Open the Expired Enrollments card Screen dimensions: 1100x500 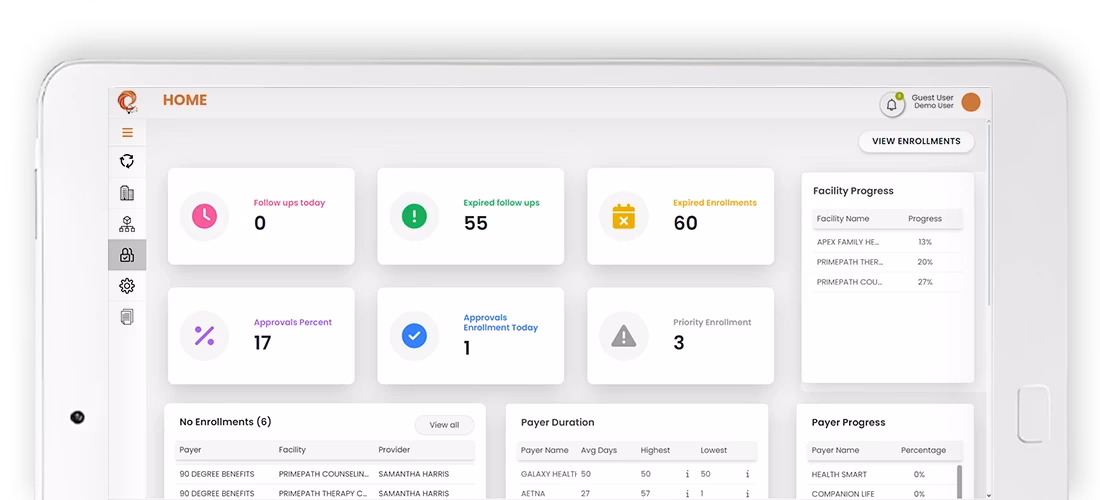coord(680,216)
